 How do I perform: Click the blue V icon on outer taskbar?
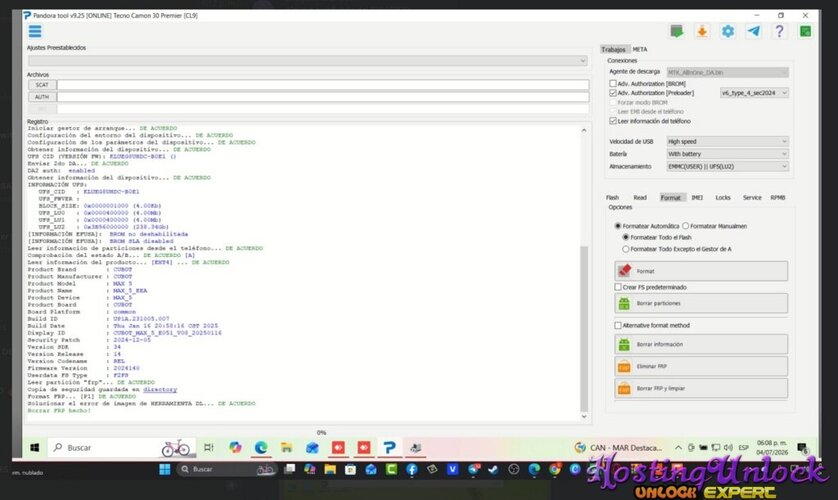(x=453, y=469)
